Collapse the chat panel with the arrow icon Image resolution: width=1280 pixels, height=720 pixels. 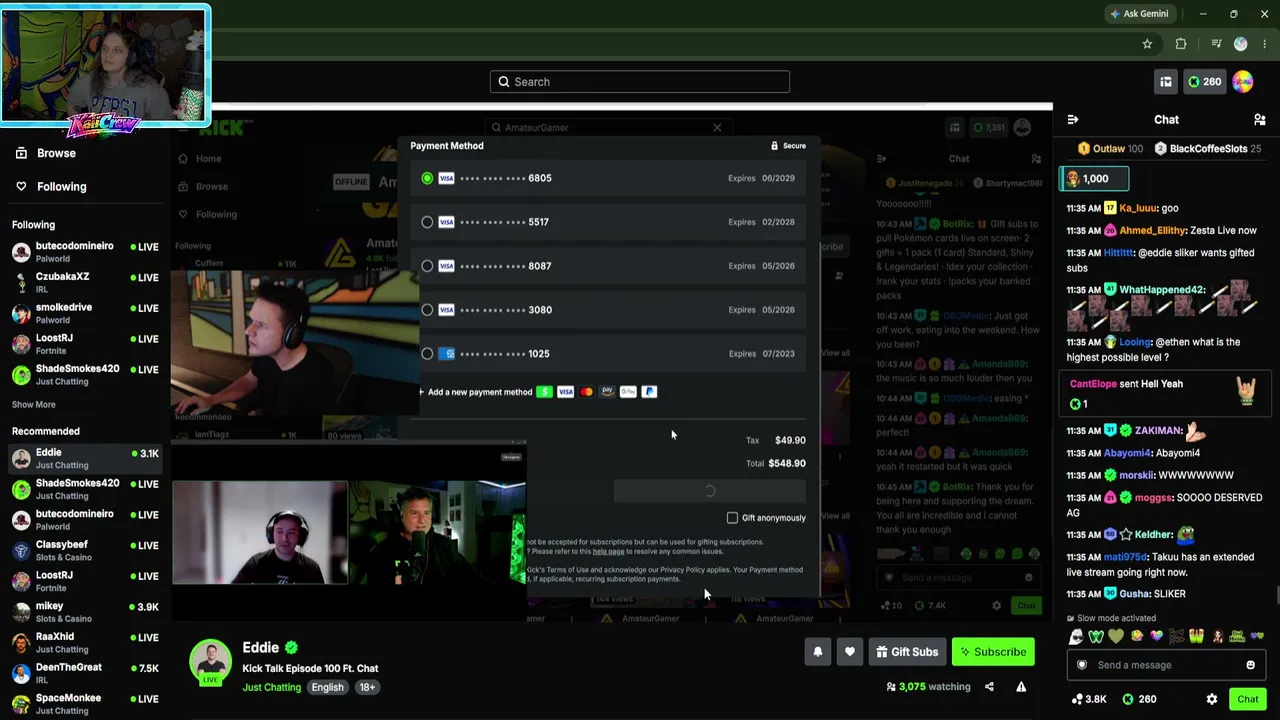pos(1073,120)
